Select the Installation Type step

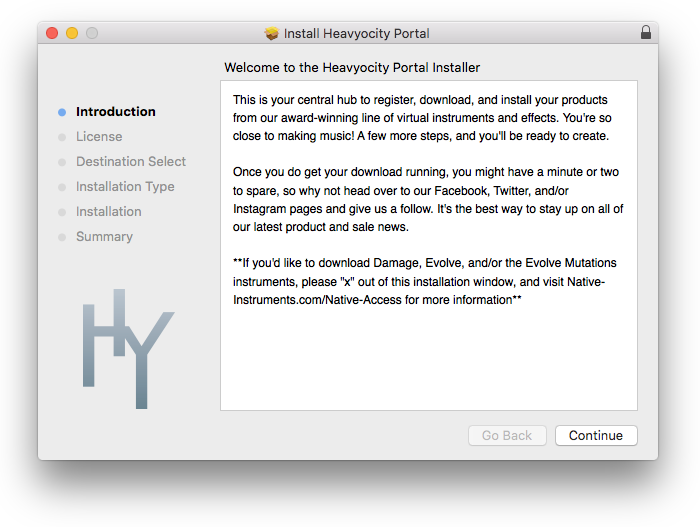125,187
